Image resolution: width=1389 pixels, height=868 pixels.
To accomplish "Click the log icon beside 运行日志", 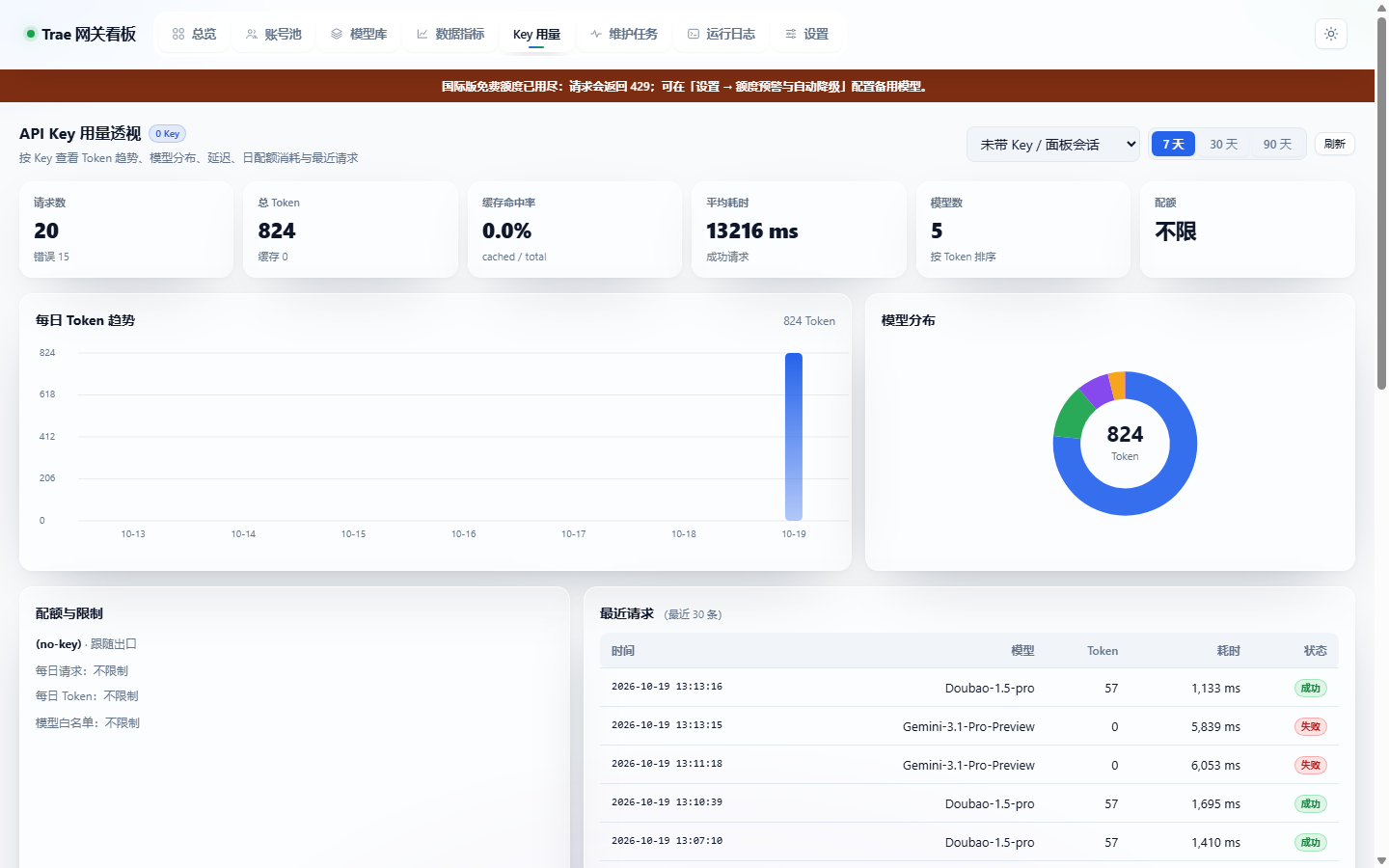I will (x=694, y=34).
